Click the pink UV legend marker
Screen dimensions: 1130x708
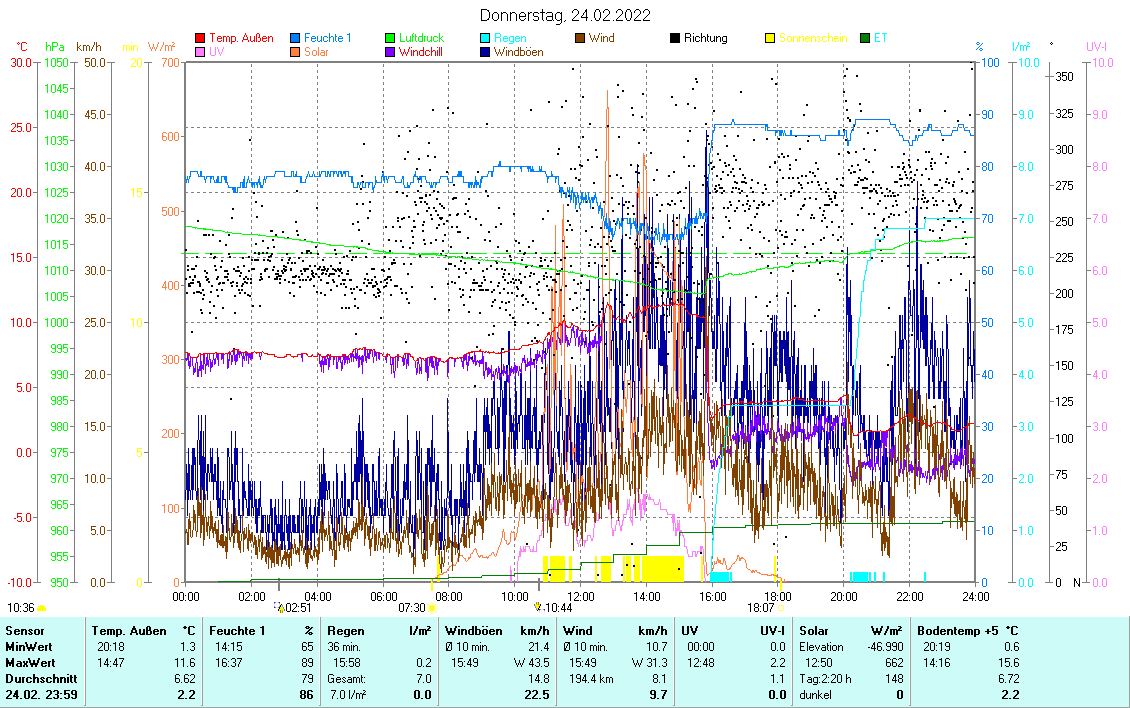(200, 52)
